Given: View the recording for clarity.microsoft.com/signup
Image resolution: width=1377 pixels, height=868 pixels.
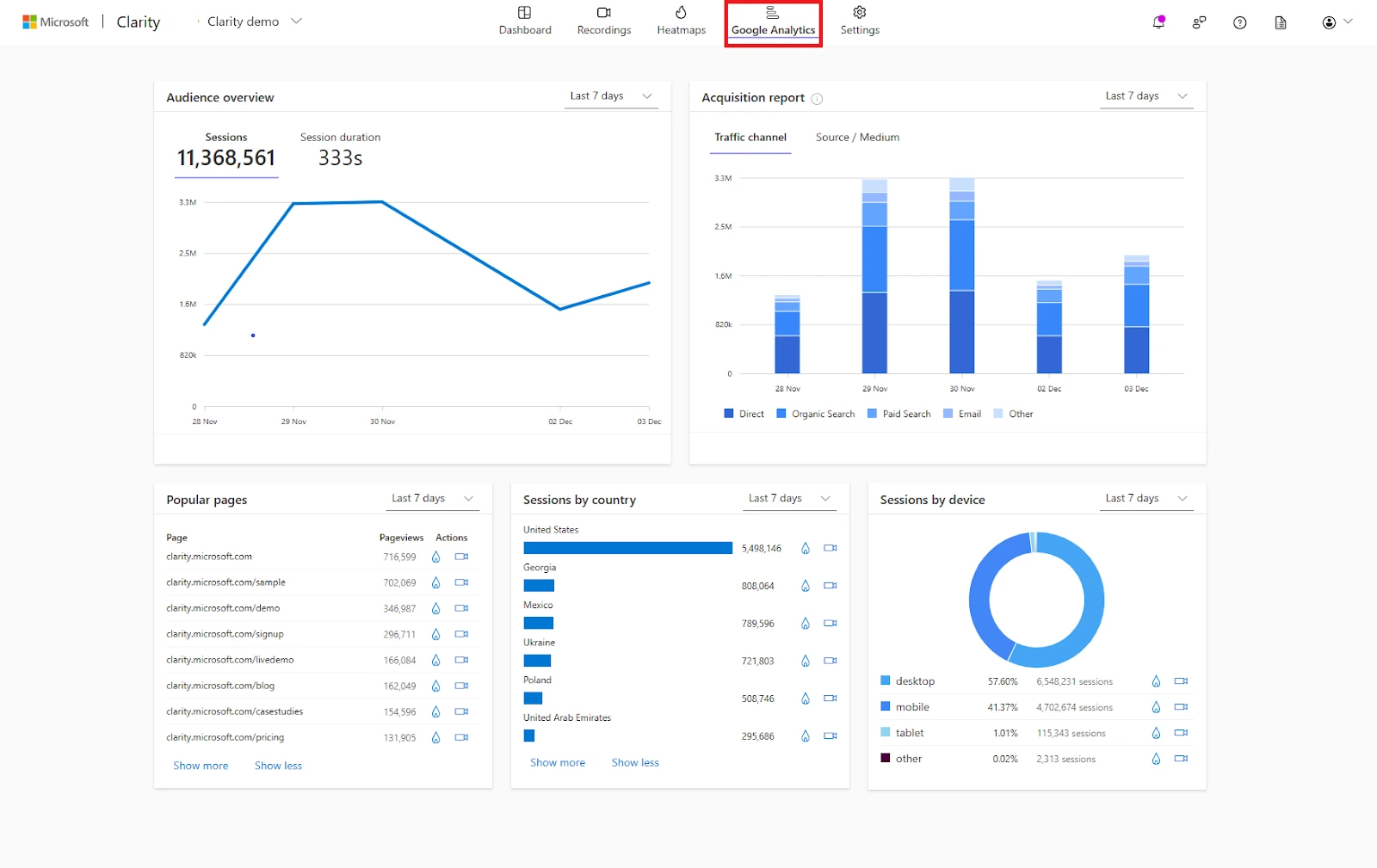Looking at the screenshot, I should (x=461, y=634).
